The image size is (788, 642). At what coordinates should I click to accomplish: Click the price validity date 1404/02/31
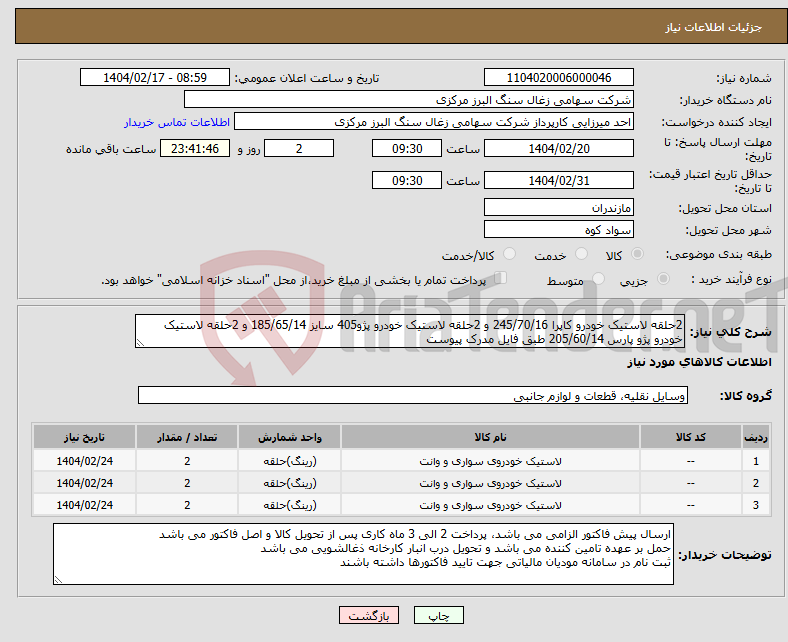click(558, 180)
